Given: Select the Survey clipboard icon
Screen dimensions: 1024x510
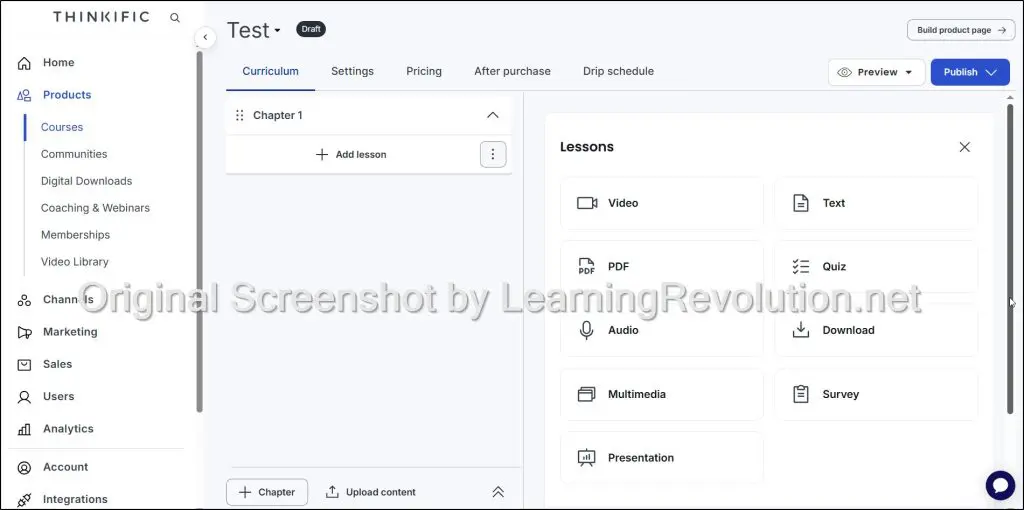Looking at the screenshot, I should (x=801, y=394).
